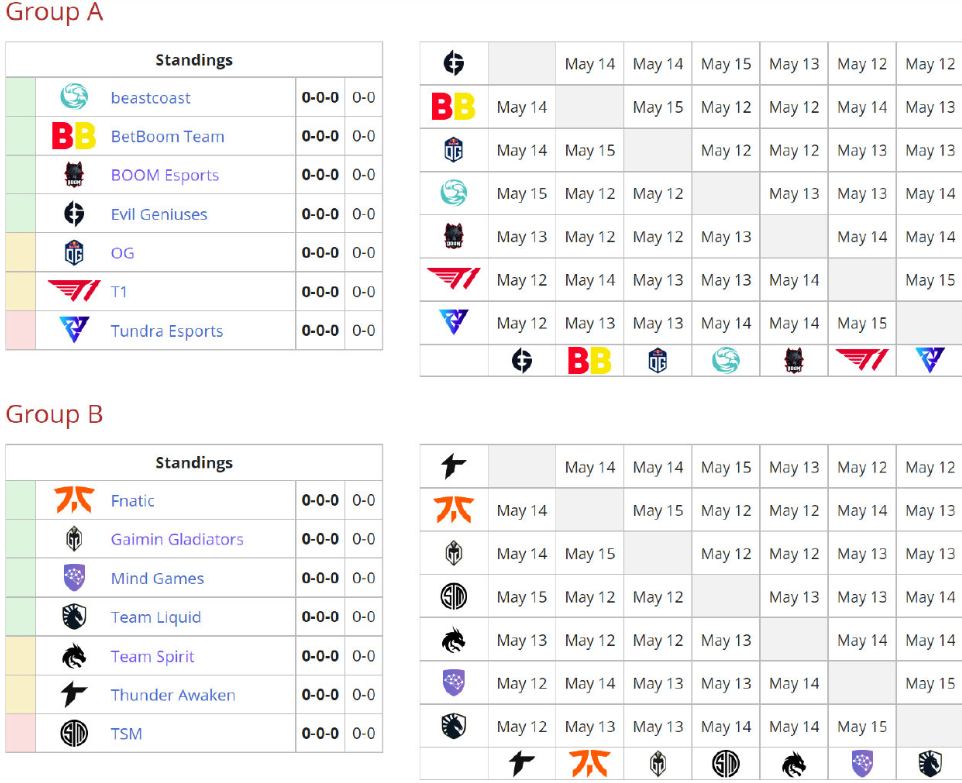Open the BetBoom Team link

point(167,136)
